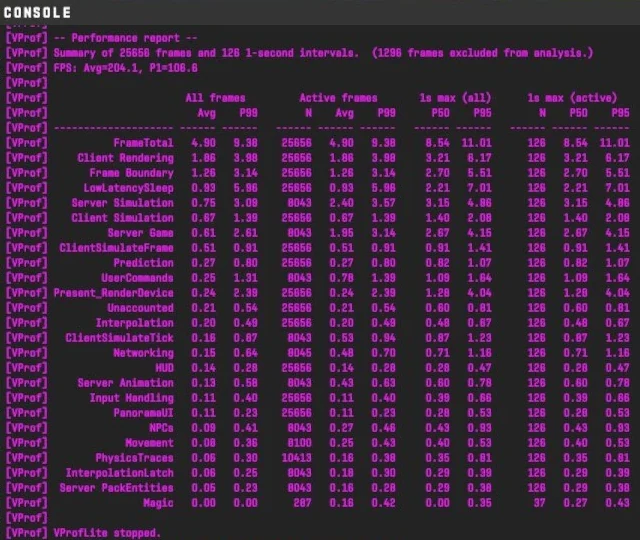Select the 'Frame Boundary' row label
Screen dimensions: 640x540
[131, 173]
